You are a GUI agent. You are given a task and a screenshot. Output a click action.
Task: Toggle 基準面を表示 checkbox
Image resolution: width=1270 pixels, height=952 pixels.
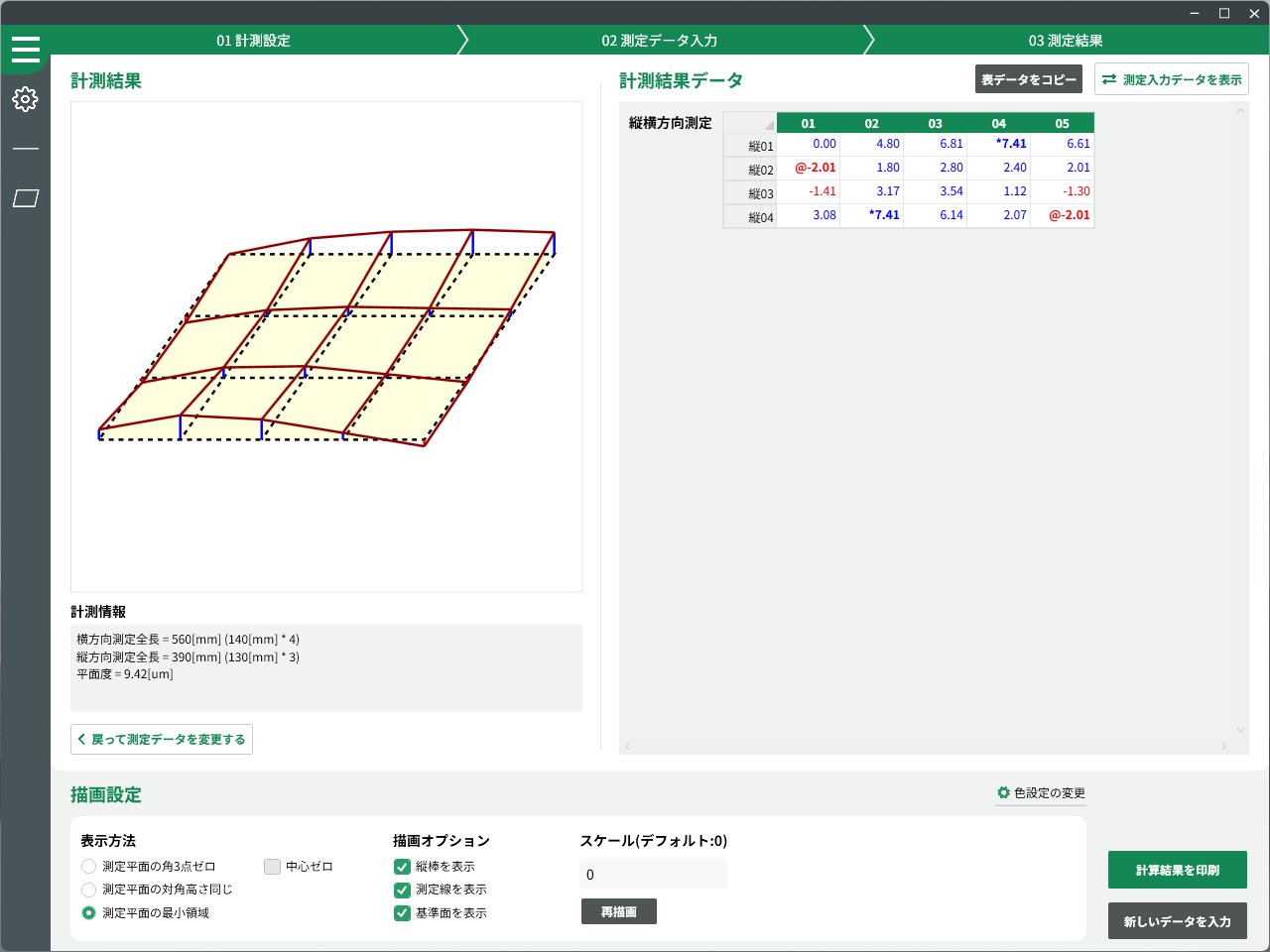click(402, 913)
